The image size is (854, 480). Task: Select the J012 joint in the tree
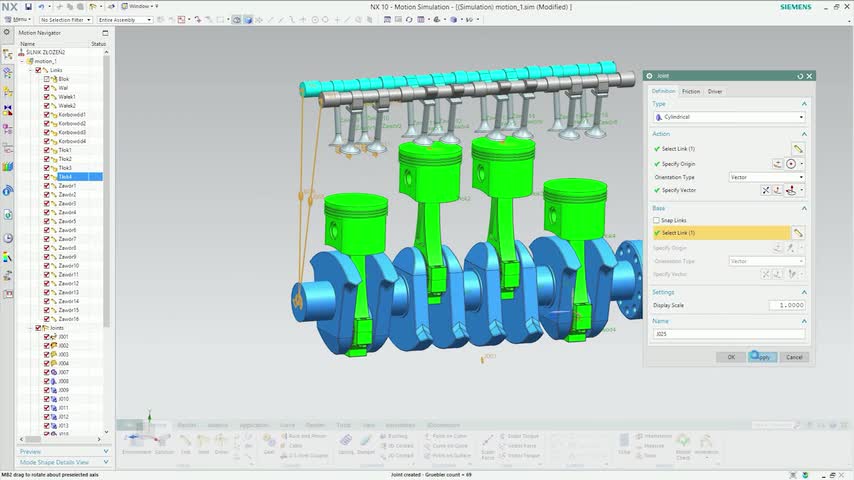click(x=64, y=417)
